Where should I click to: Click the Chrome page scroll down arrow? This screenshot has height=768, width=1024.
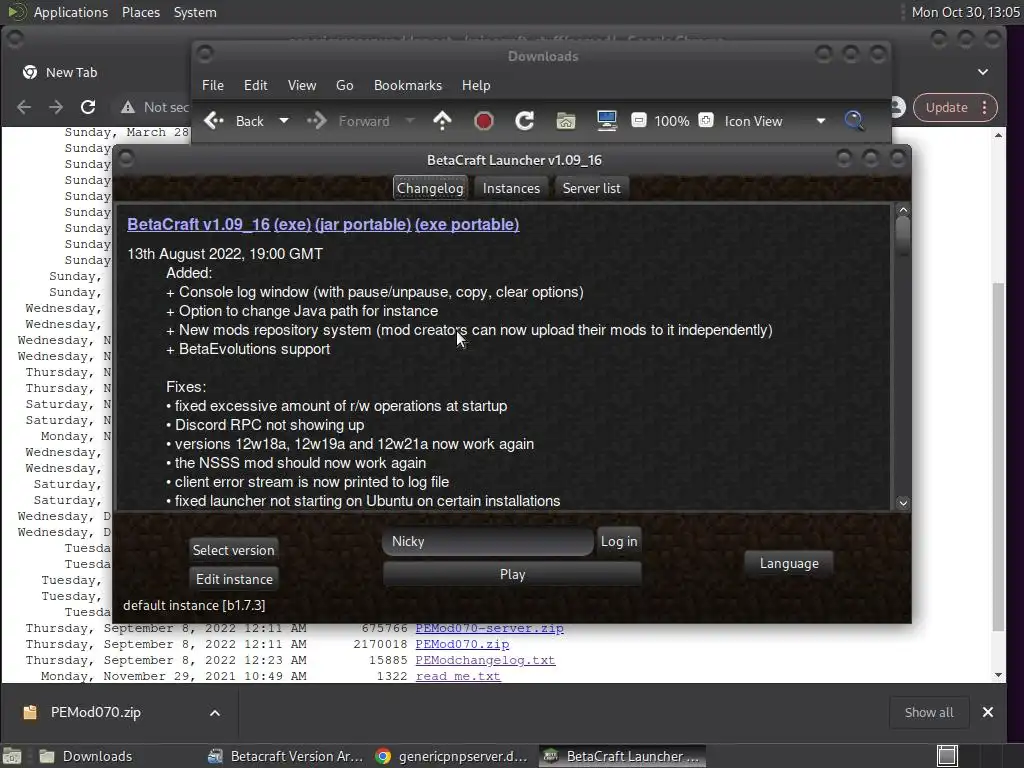998,675
